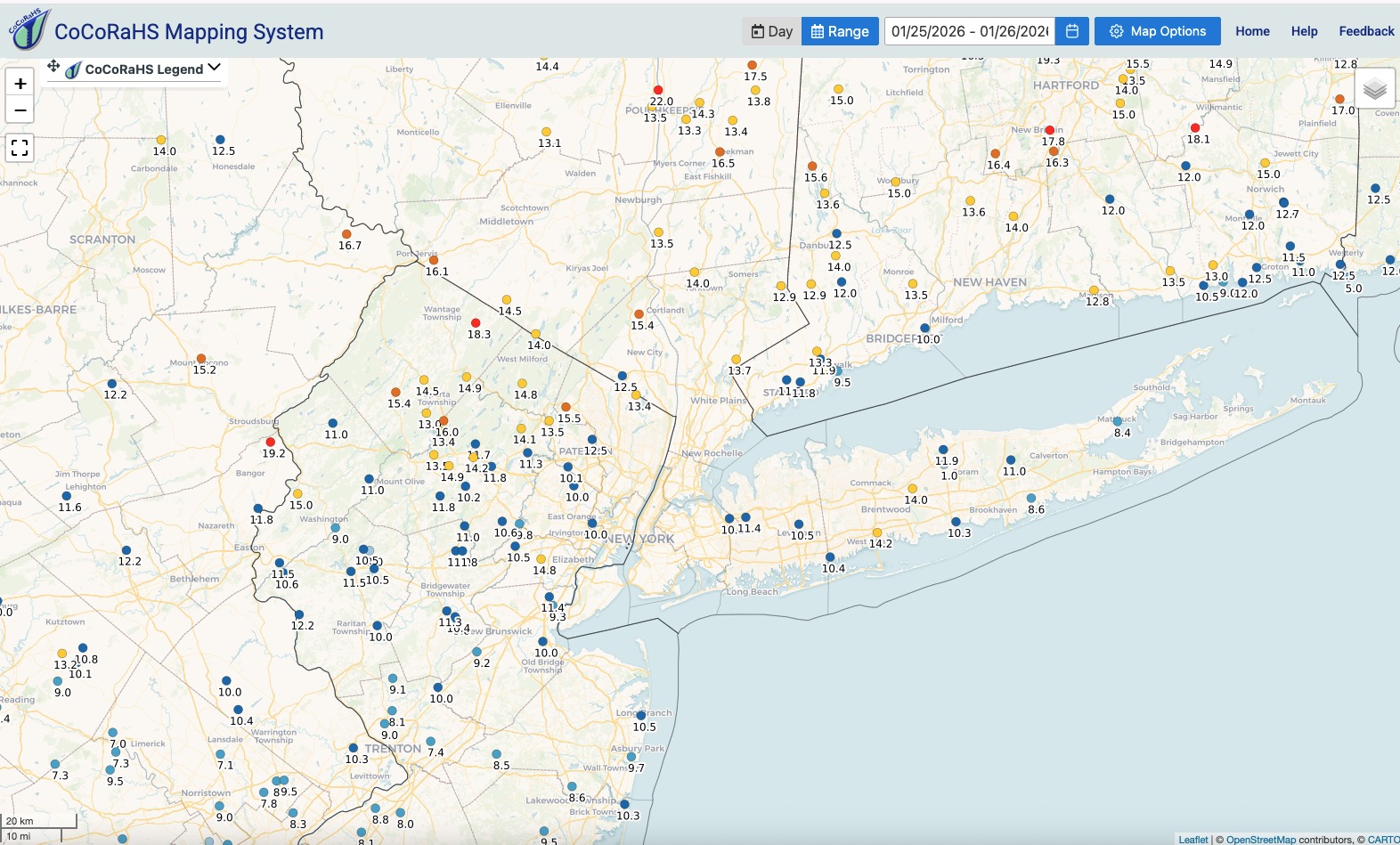Viewport: 1400px width, 845px height.
Task: Switch to Day mode
Action: pos(771,31)
